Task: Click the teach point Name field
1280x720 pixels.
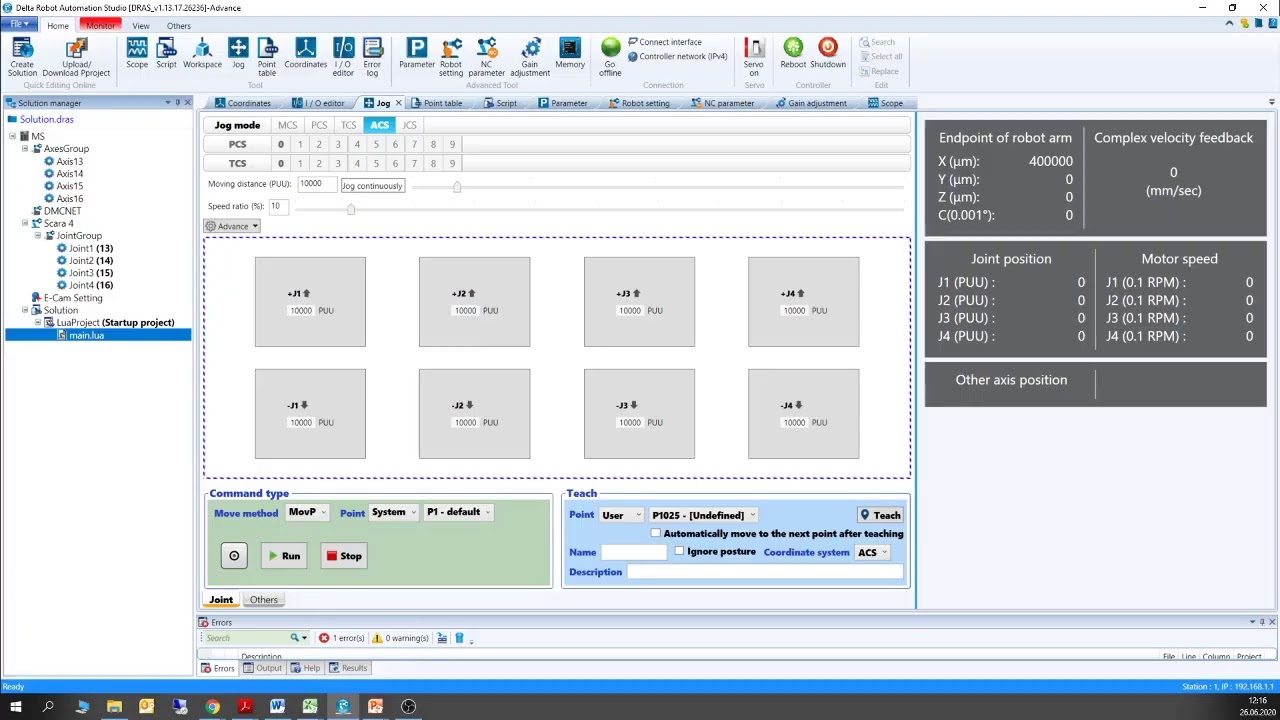Action: coord(633,552)
